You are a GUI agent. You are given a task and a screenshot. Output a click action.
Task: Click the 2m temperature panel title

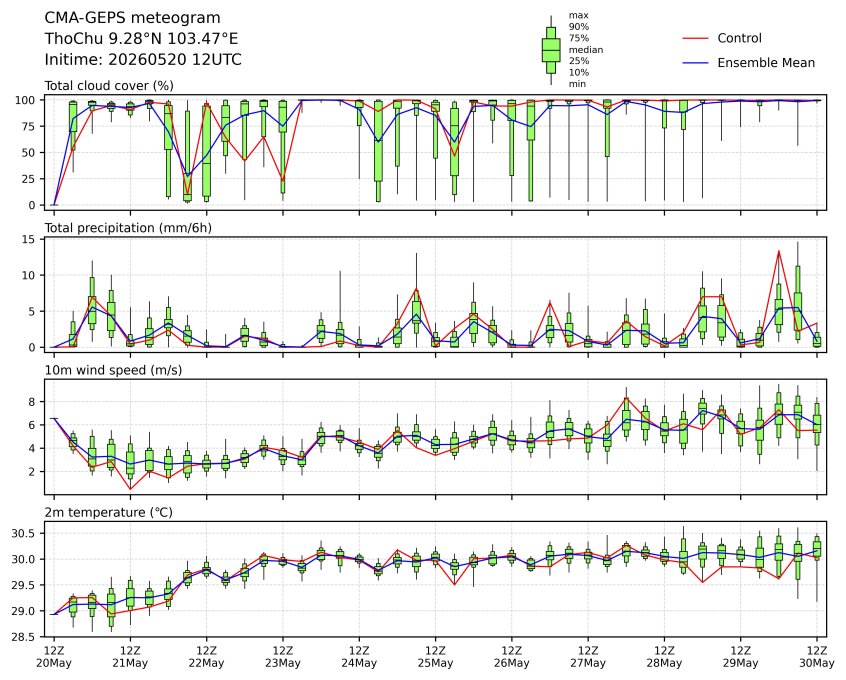click(x=108, y=512)
